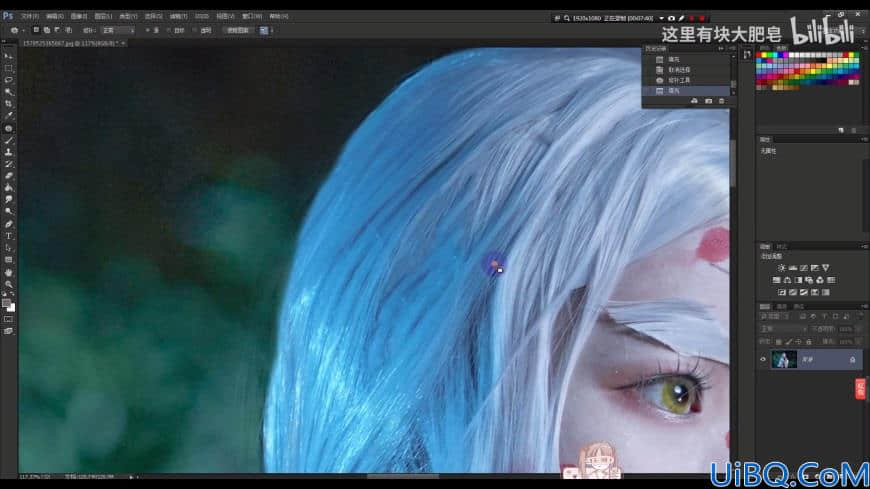Add a Curves adjustment
The height and width of the screenshot is (489, 870).
[x=803, y=268]
